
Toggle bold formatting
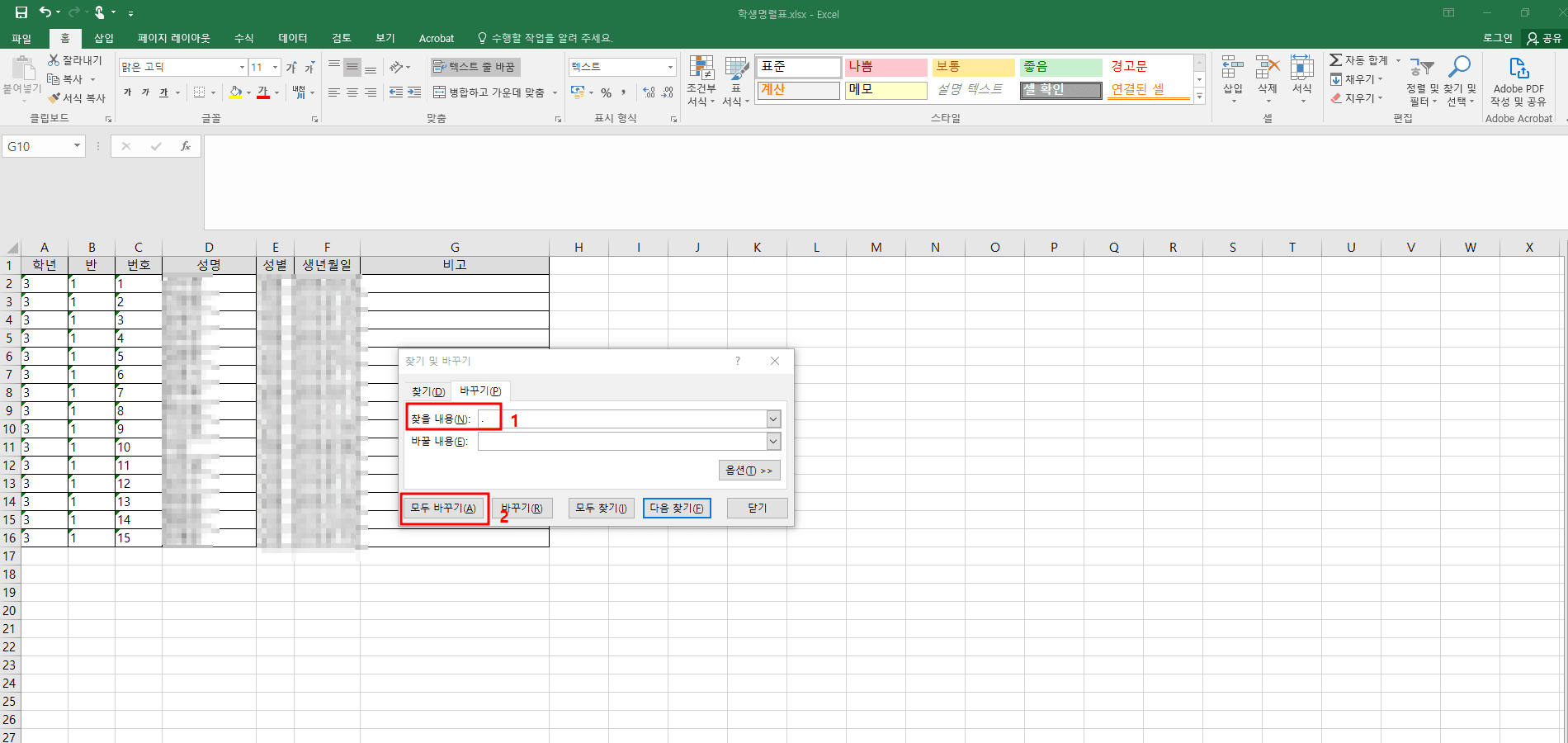128,92
